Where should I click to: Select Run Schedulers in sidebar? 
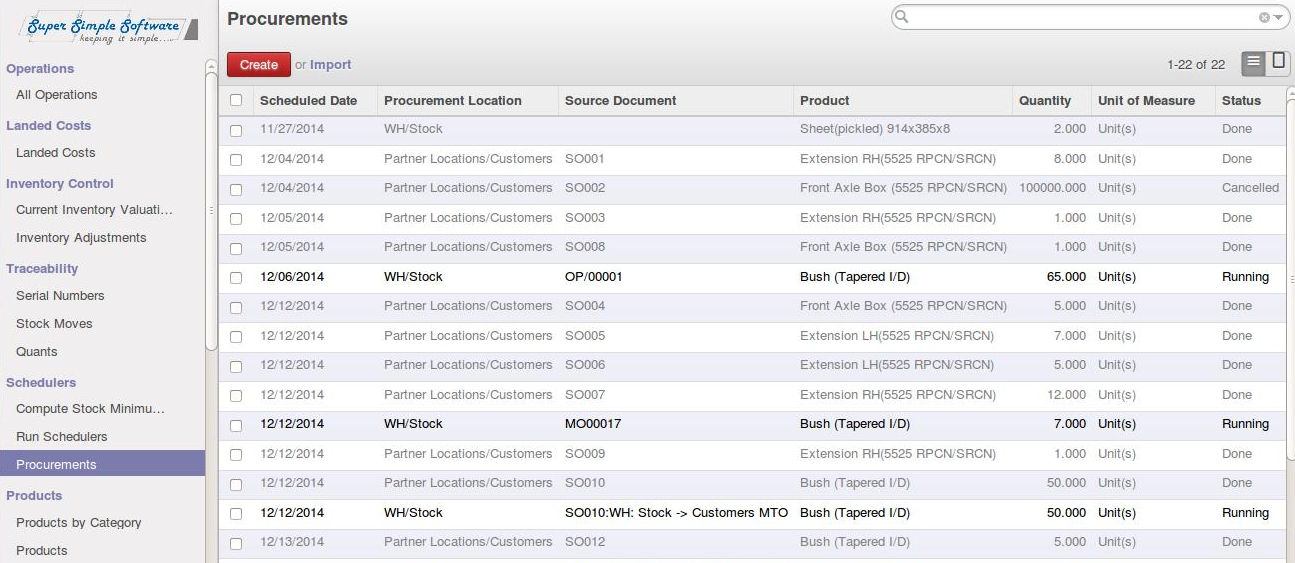[x=62, y=437]
